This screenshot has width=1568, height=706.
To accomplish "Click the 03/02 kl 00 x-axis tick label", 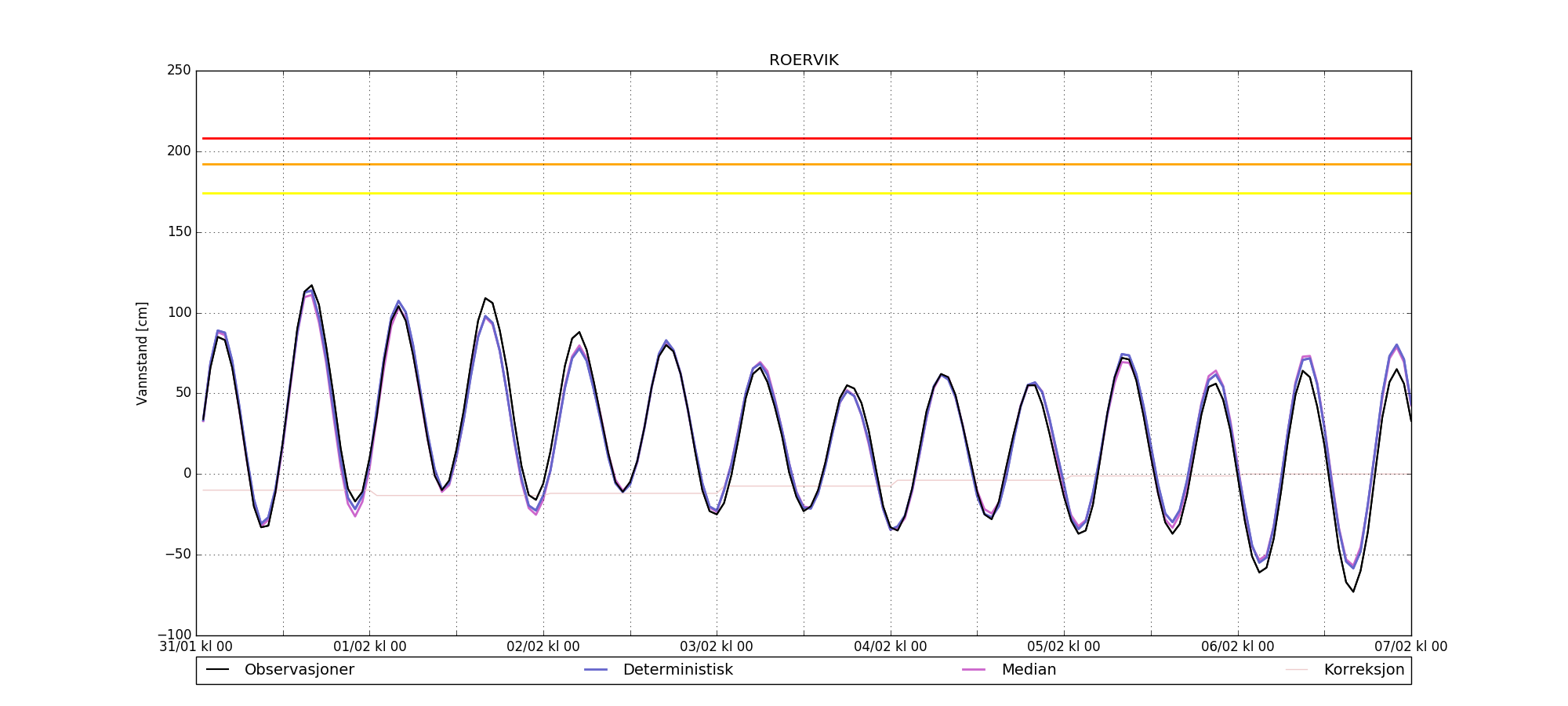I will tap(717, 647).
